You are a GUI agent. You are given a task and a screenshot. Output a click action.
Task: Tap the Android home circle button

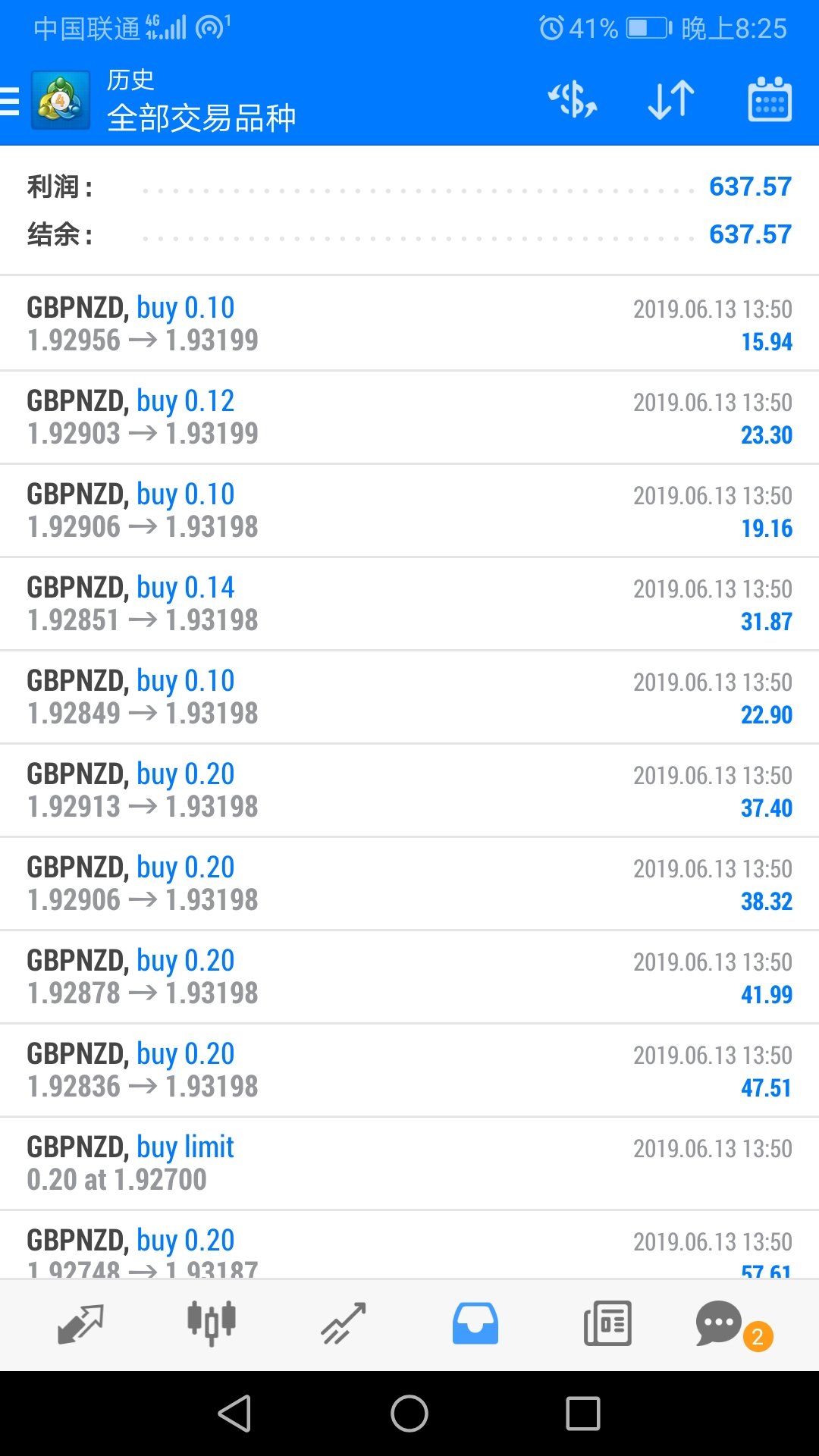(x=409, y=1414)
